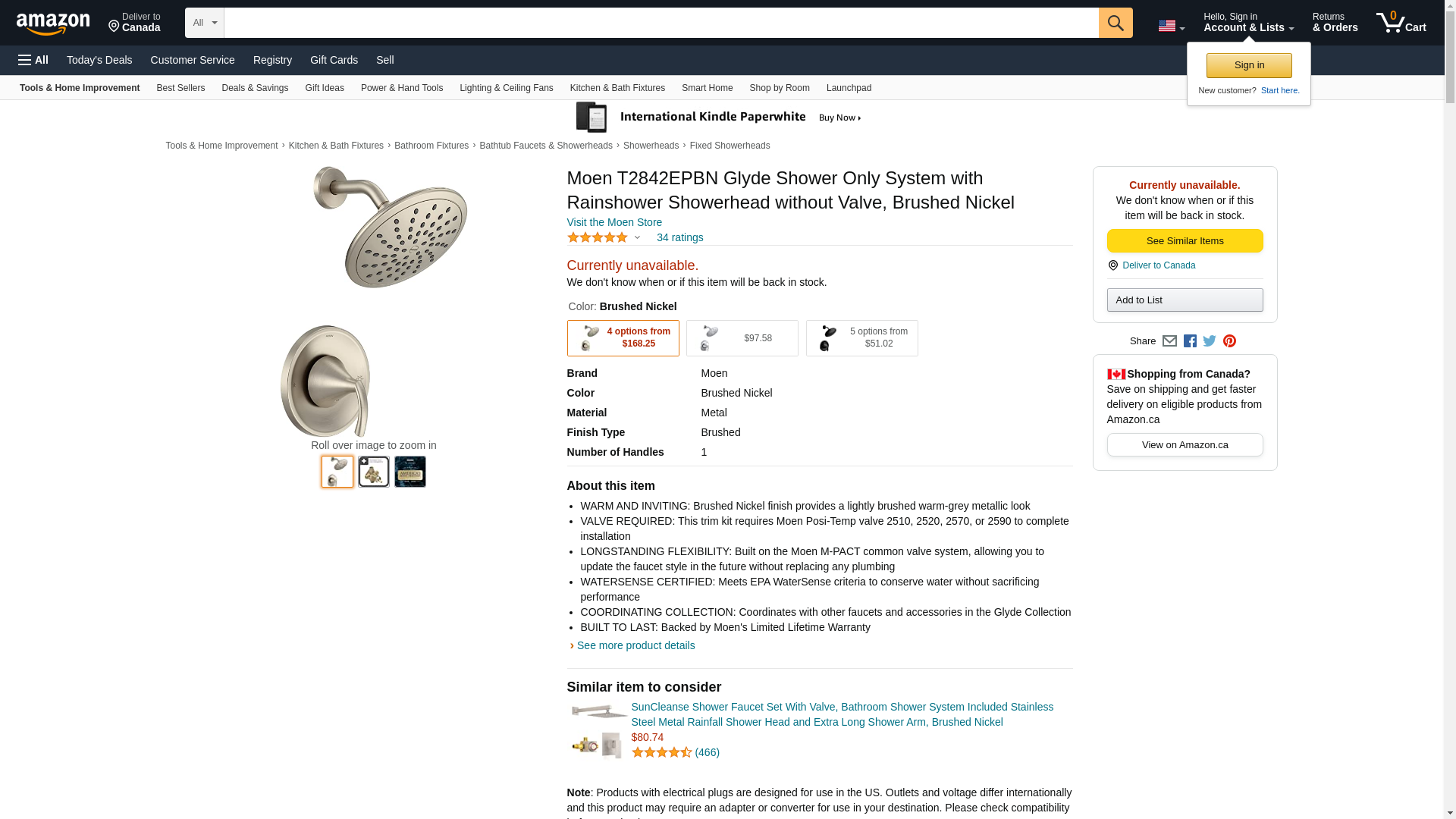This screenshot has width=1456, height=819.
Task: Show the second product thumbnail image
Action: coord(374,472)
